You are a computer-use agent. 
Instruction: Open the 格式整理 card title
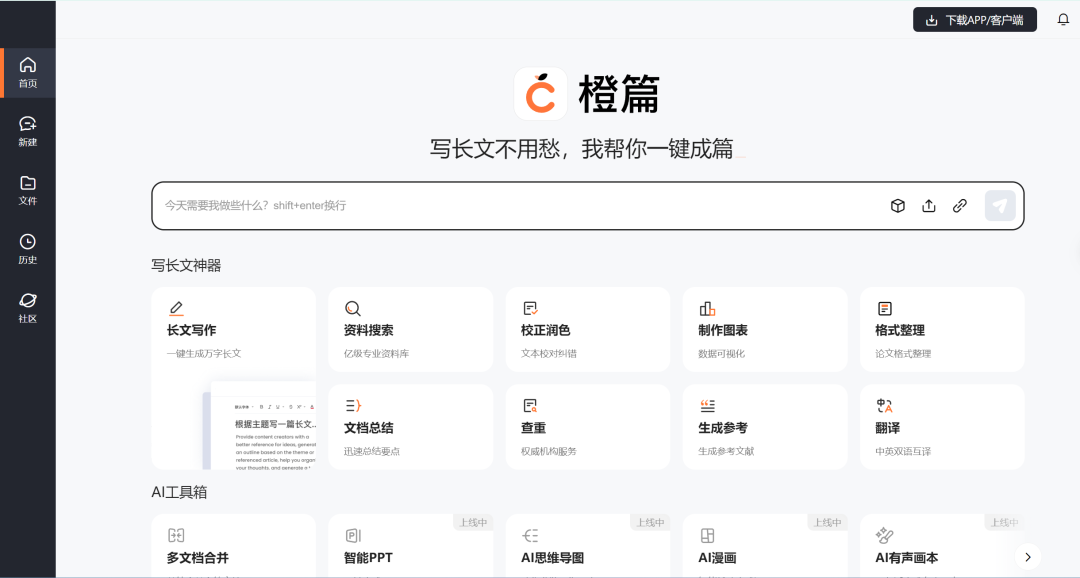coord(900,330)
